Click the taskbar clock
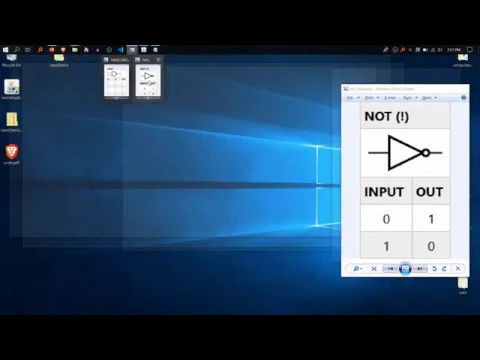Screen dimensions: 480x360 pos(454,50)
